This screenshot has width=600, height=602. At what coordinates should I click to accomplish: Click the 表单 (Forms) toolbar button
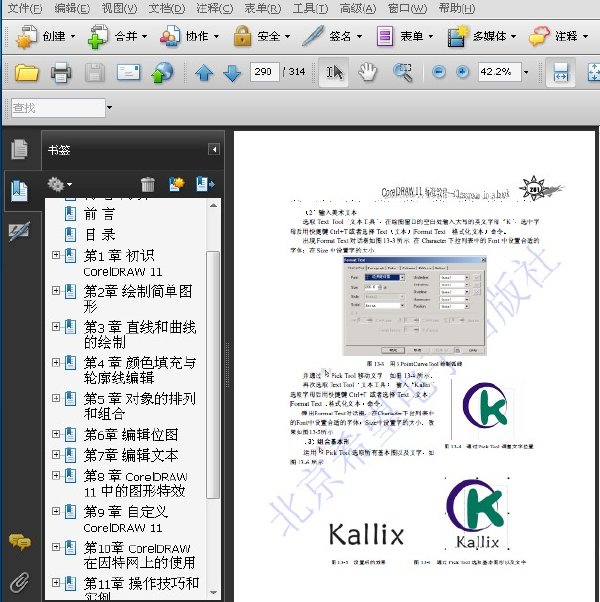405,36
